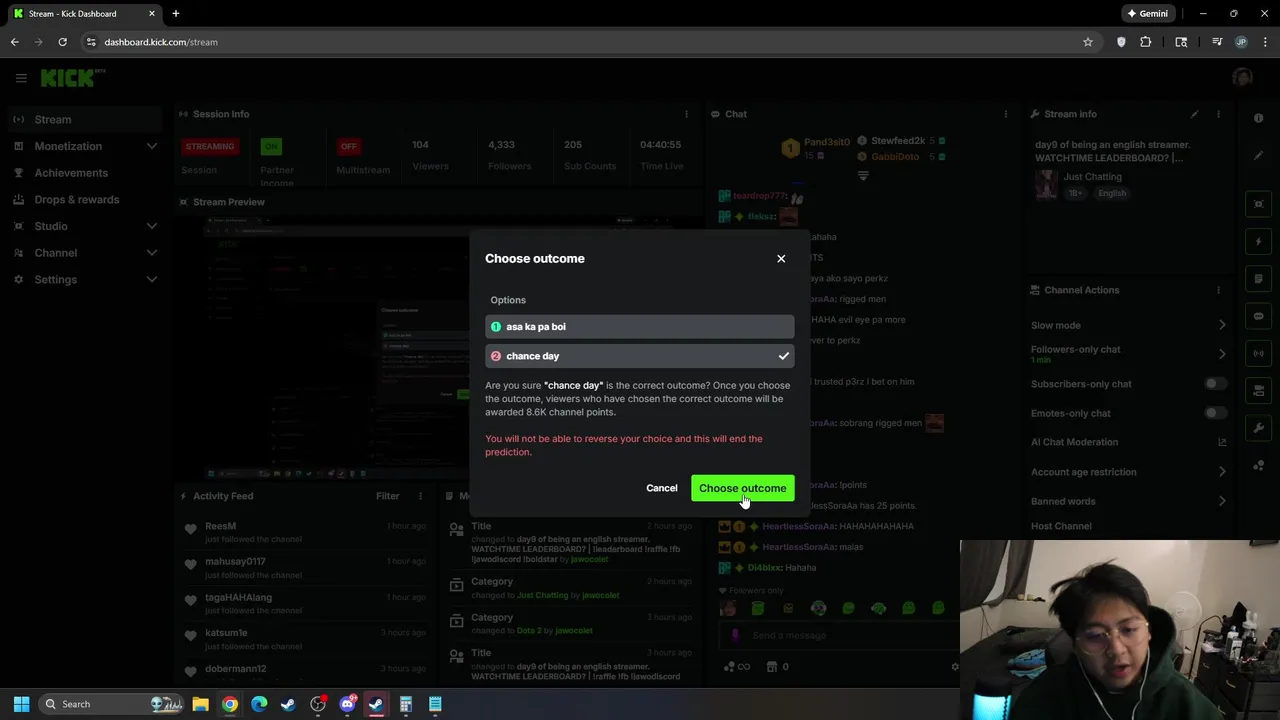Toggle Emotes-only chat switch
Viewport: 1280px width, 720px height.
[x=1215, y=413]
